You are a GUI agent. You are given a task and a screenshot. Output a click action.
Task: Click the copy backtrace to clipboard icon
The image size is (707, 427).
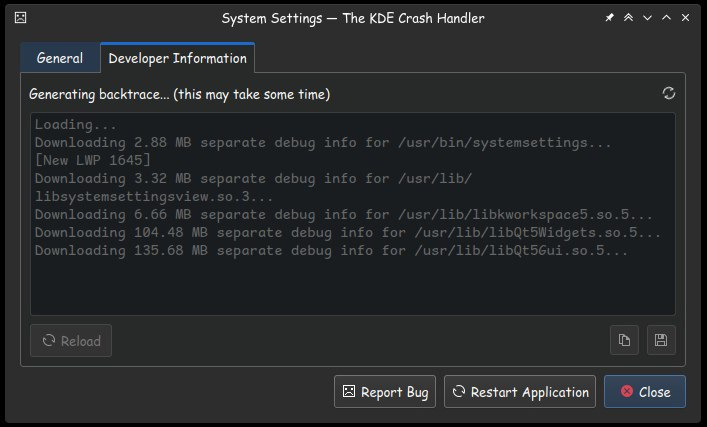[x=624, y=340]
